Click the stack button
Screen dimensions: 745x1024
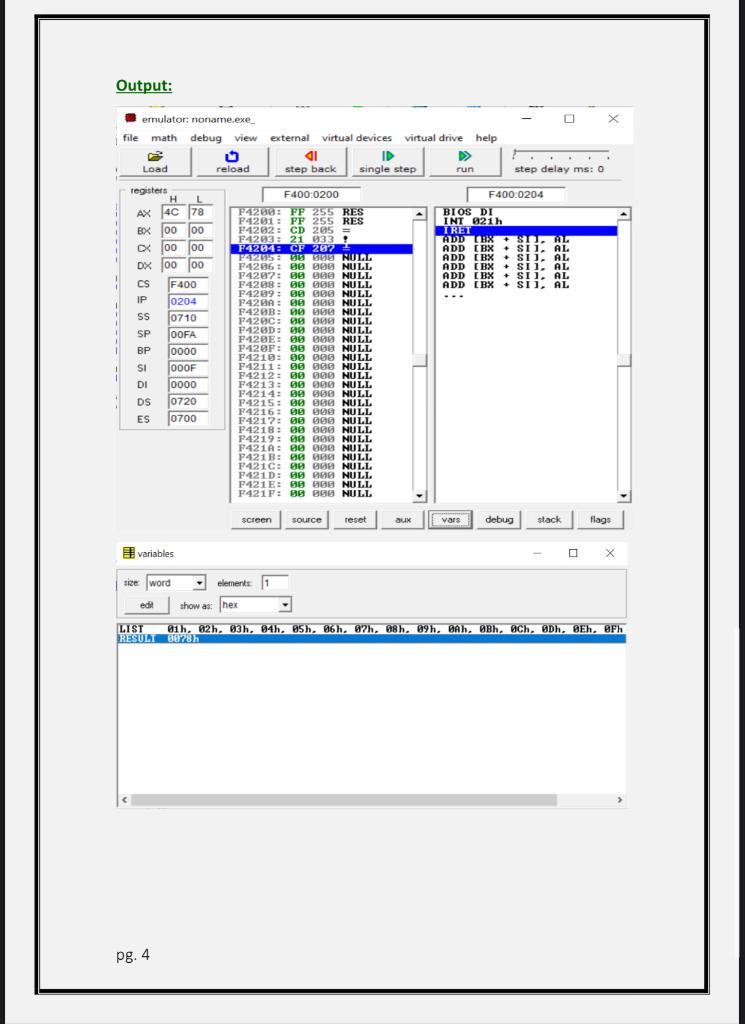[549, 520]
